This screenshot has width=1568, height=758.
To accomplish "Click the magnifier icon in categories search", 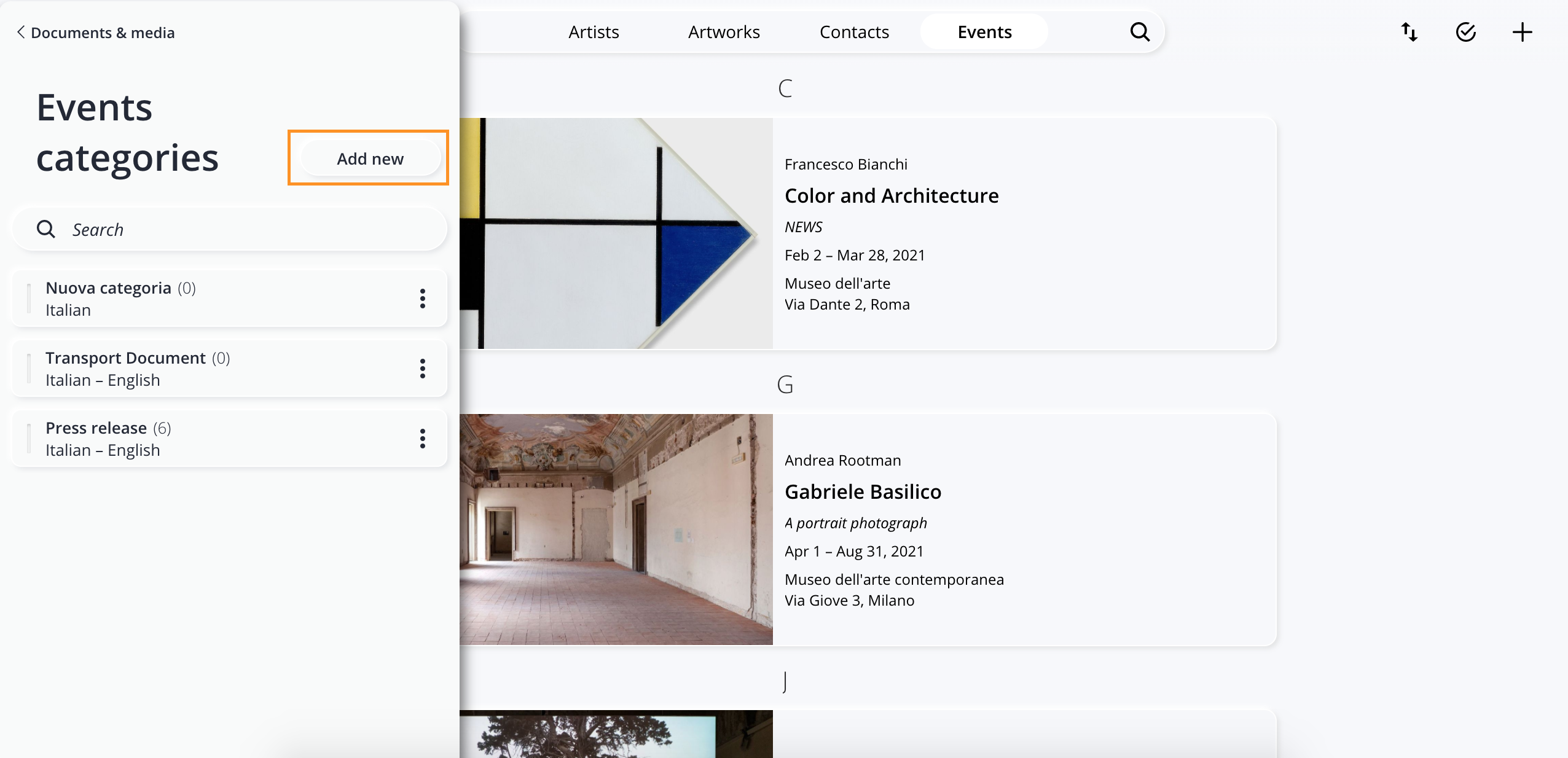I will tap(46, 229).
